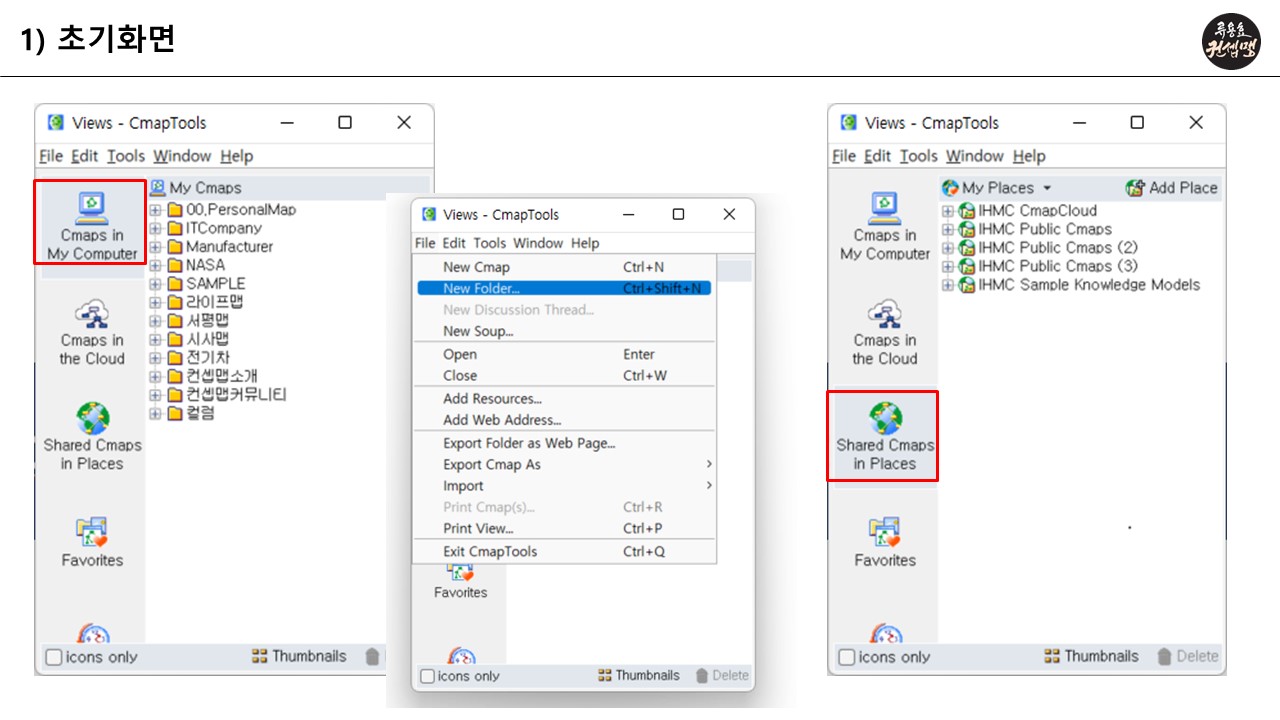Open Help menu in middle window

585,243
